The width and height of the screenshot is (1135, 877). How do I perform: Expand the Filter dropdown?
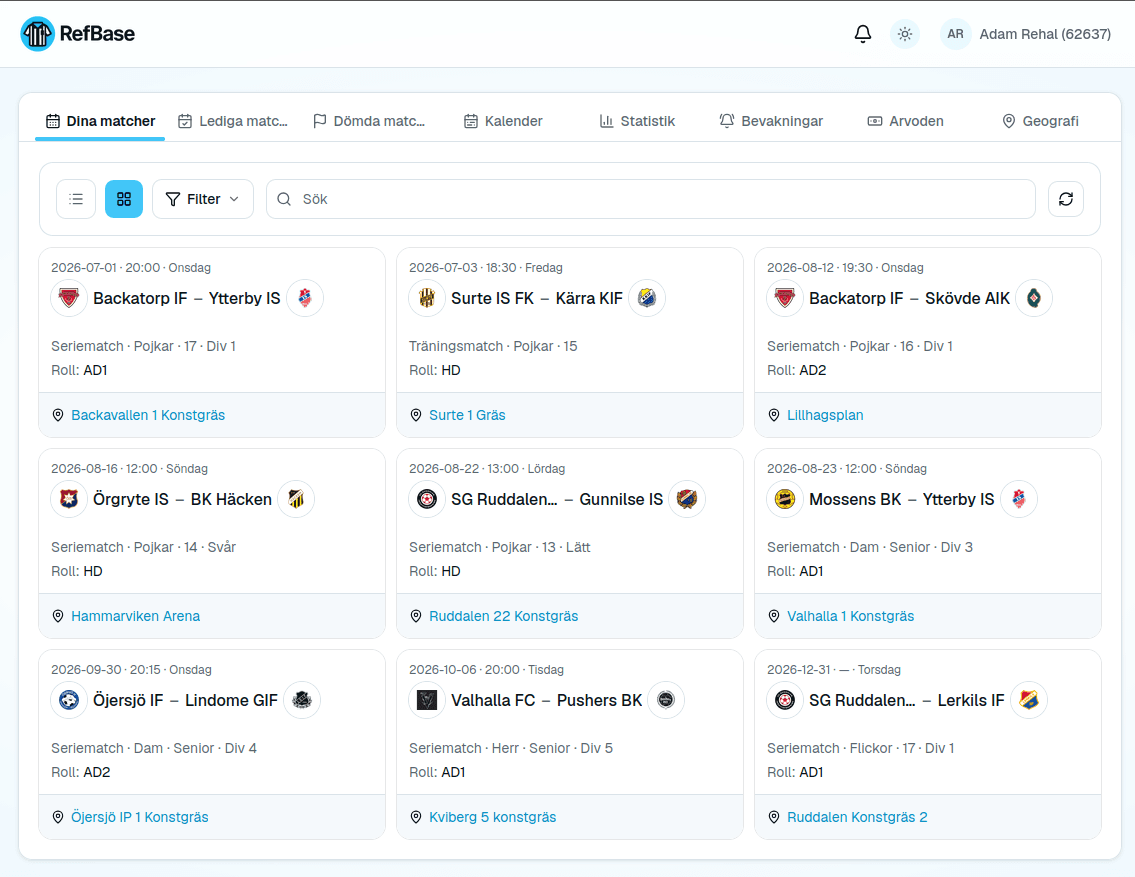coord(203,199)
